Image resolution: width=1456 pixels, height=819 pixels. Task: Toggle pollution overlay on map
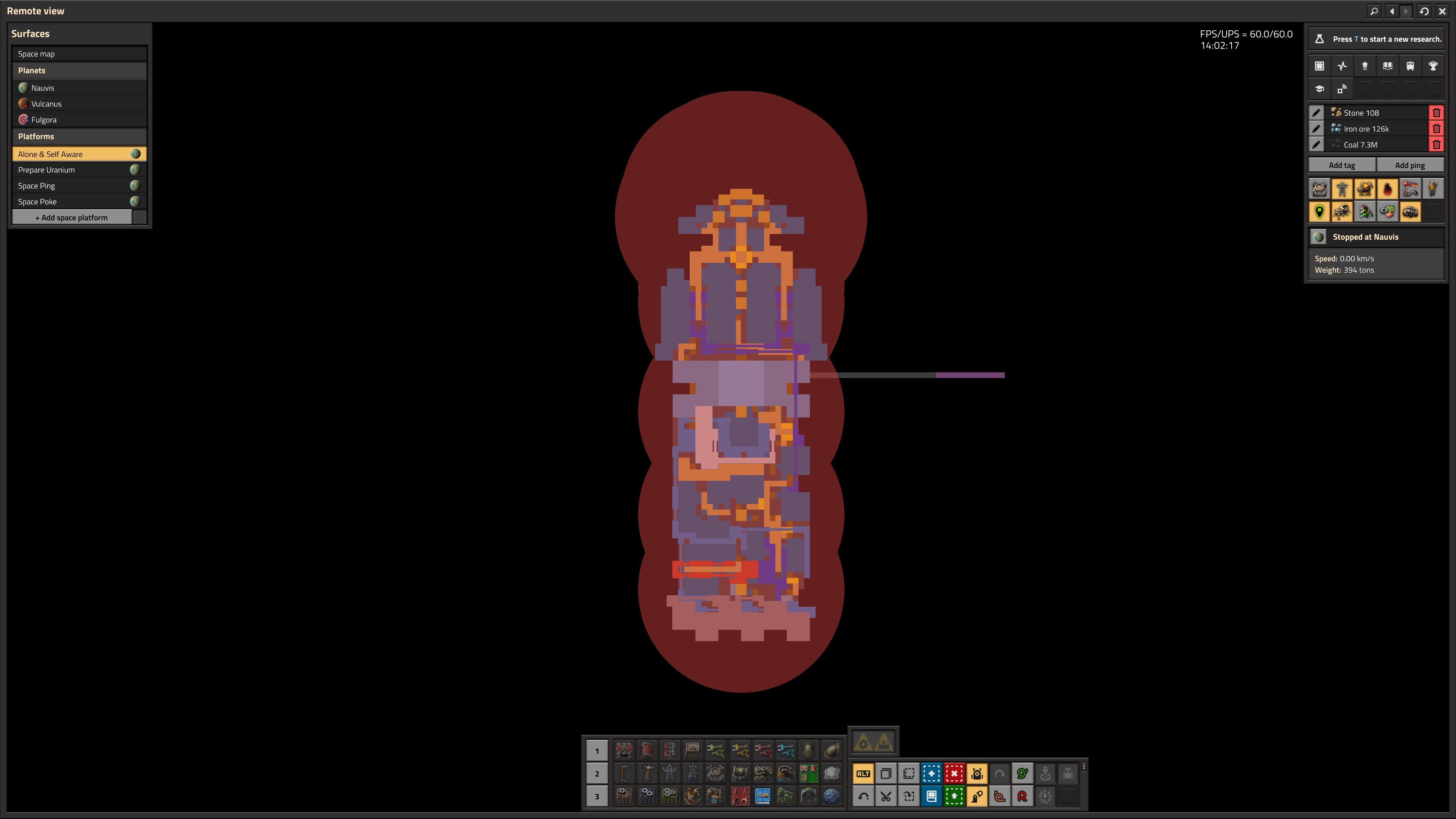pos(1387,189)
